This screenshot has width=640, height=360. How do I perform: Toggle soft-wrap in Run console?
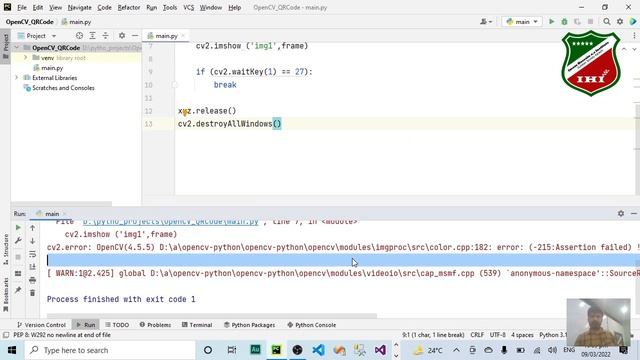pos(33,254)
